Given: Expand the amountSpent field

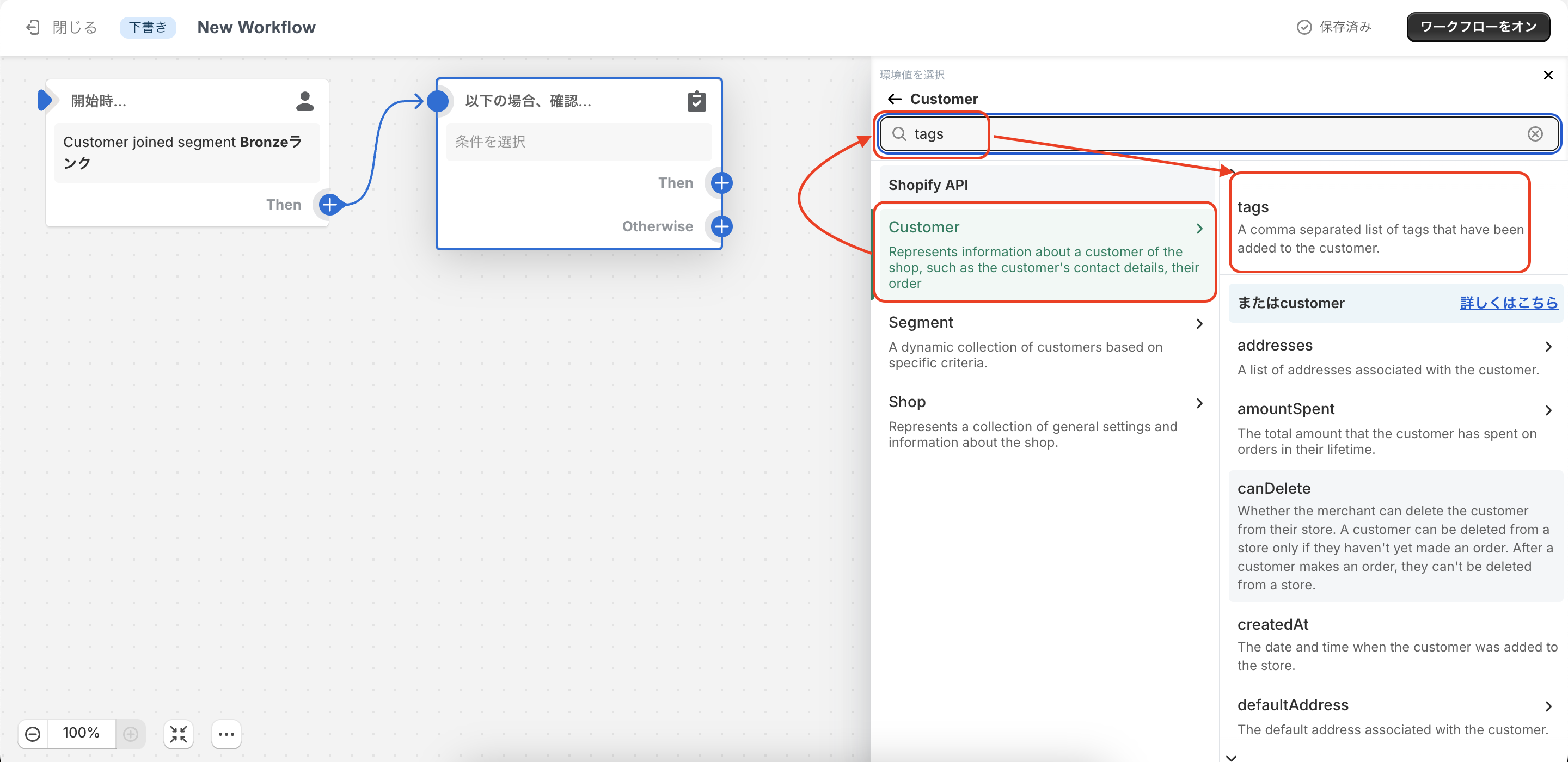Looking at the screenshot, I should coord(1547,411).
